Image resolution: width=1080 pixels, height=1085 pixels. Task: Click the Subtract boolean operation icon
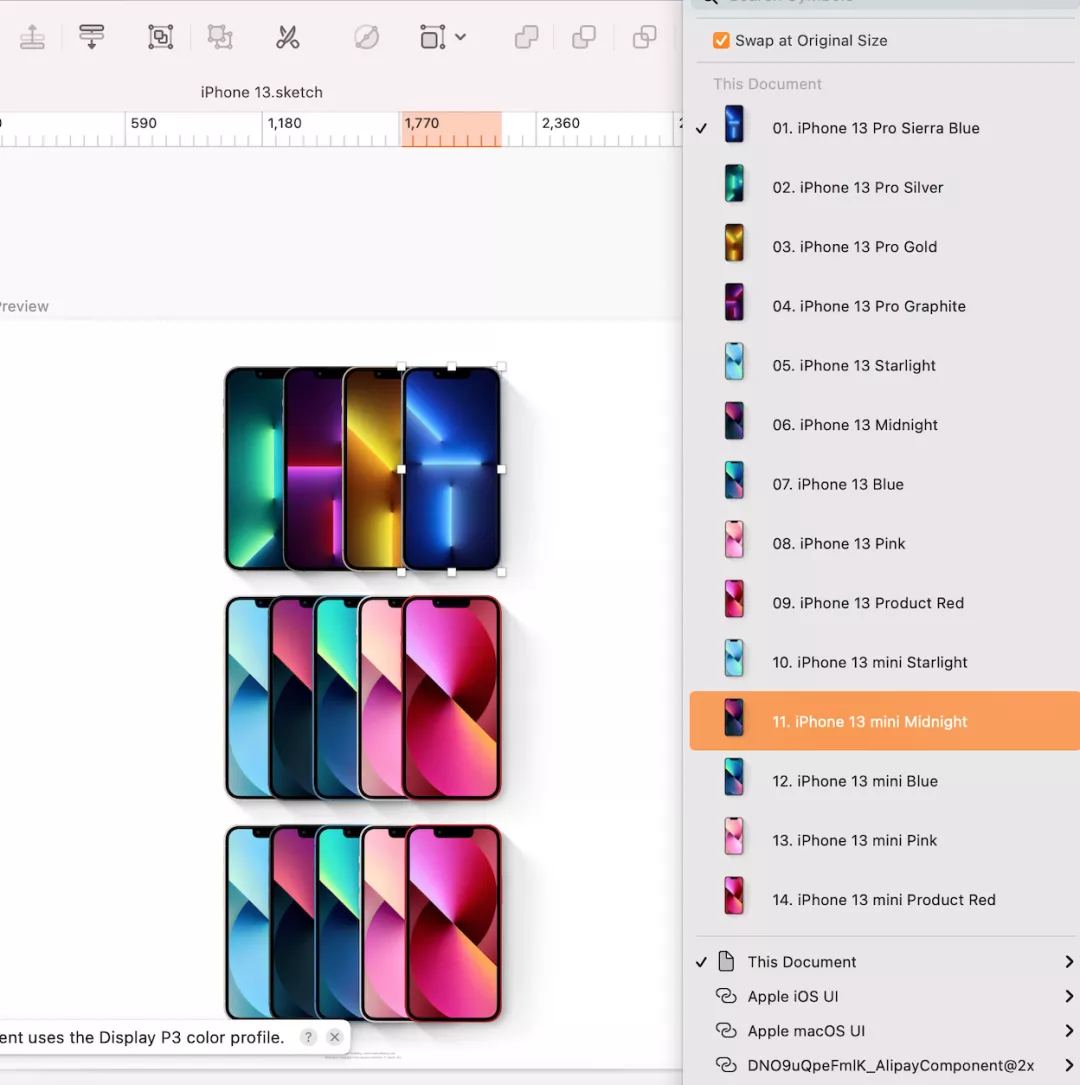click(584, 38)
